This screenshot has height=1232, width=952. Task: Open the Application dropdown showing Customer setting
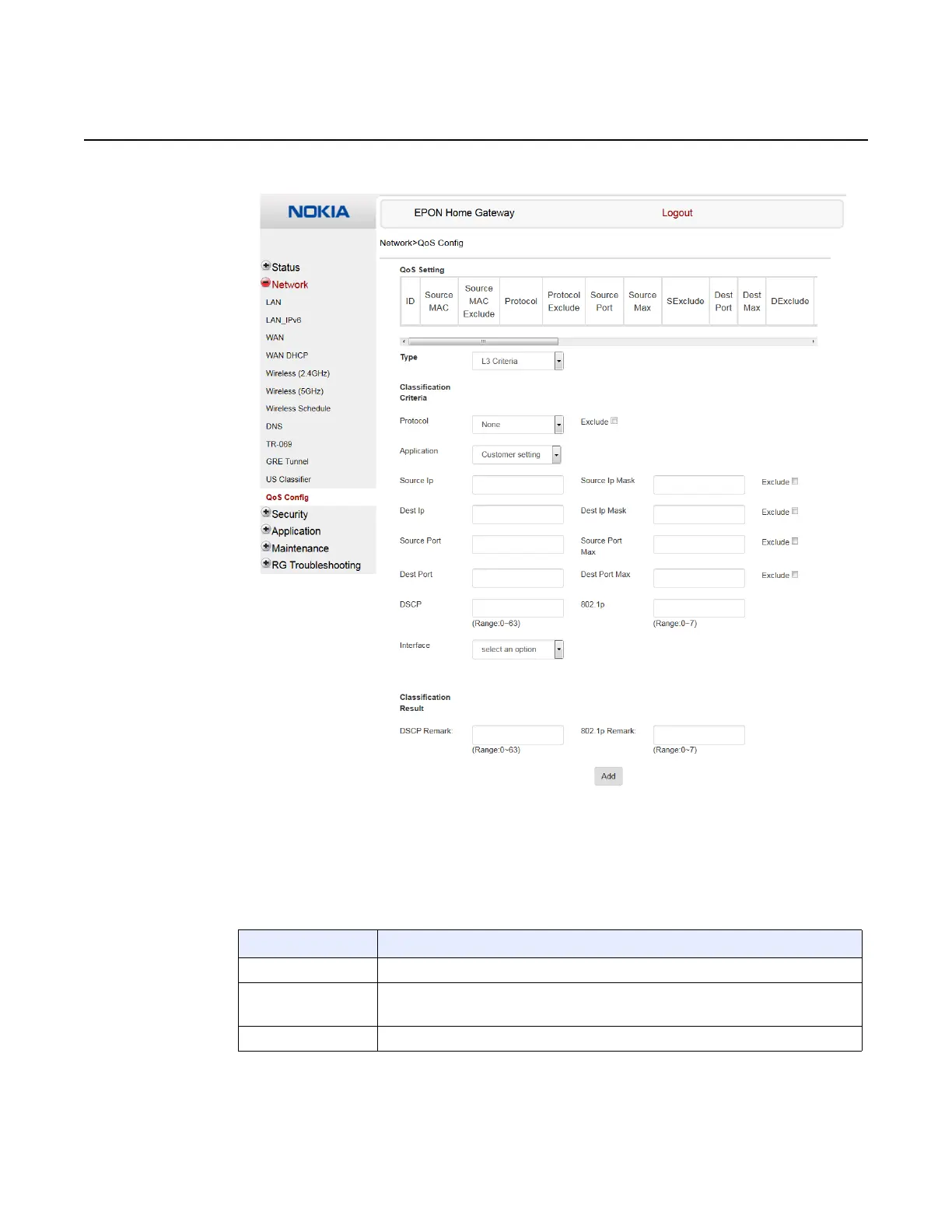516,454
